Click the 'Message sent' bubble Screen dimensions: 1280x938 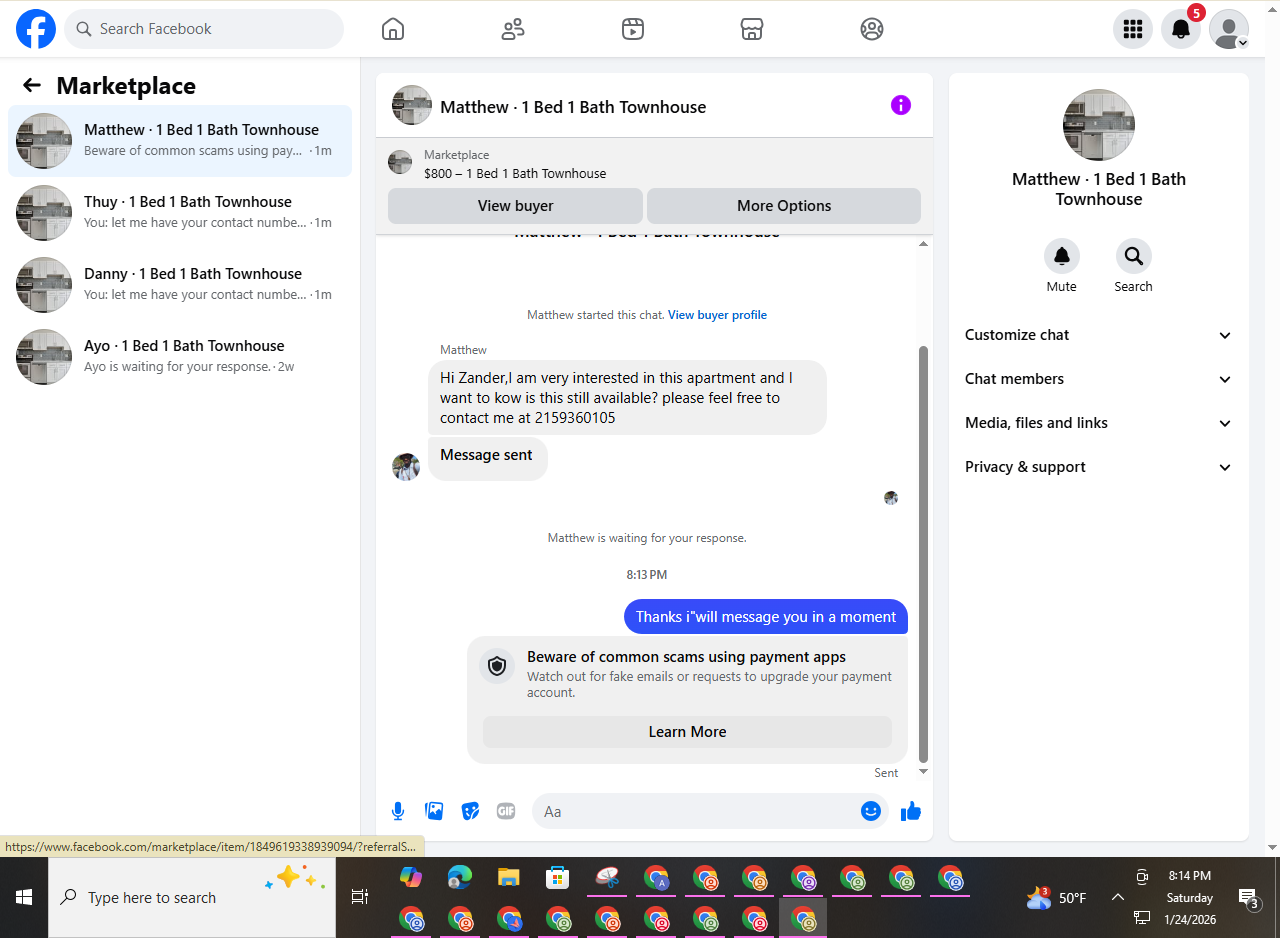coord(487,457)
